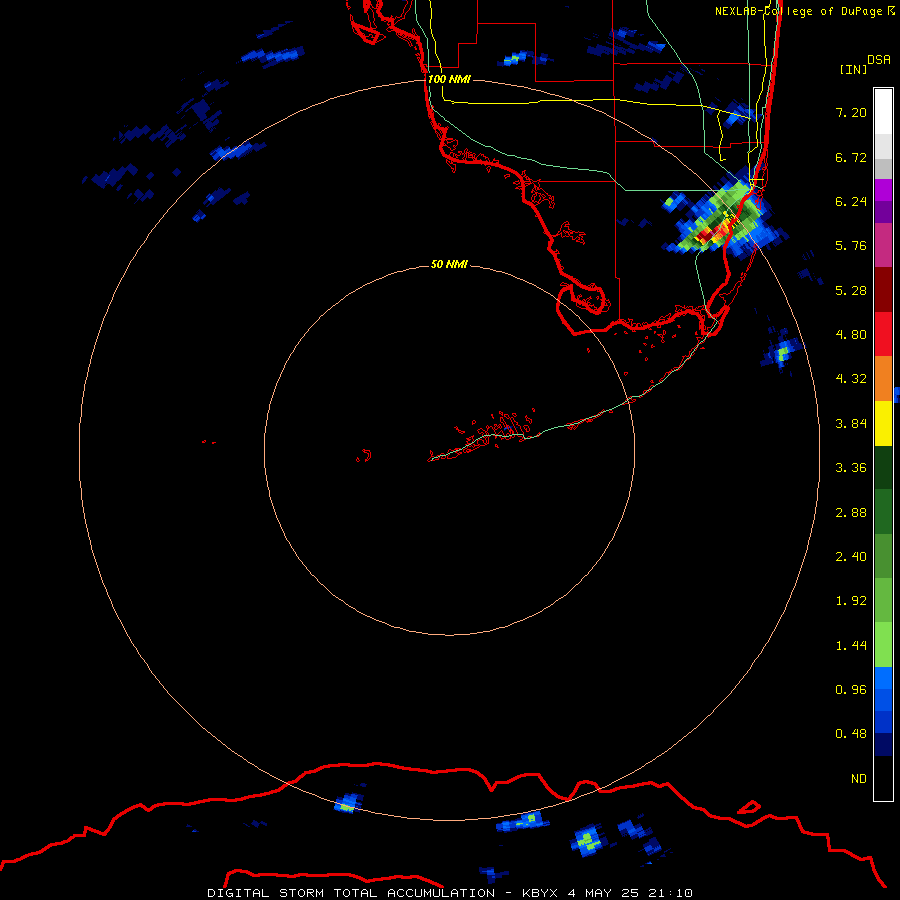Click the ND legend label

[x=859, y=779]
